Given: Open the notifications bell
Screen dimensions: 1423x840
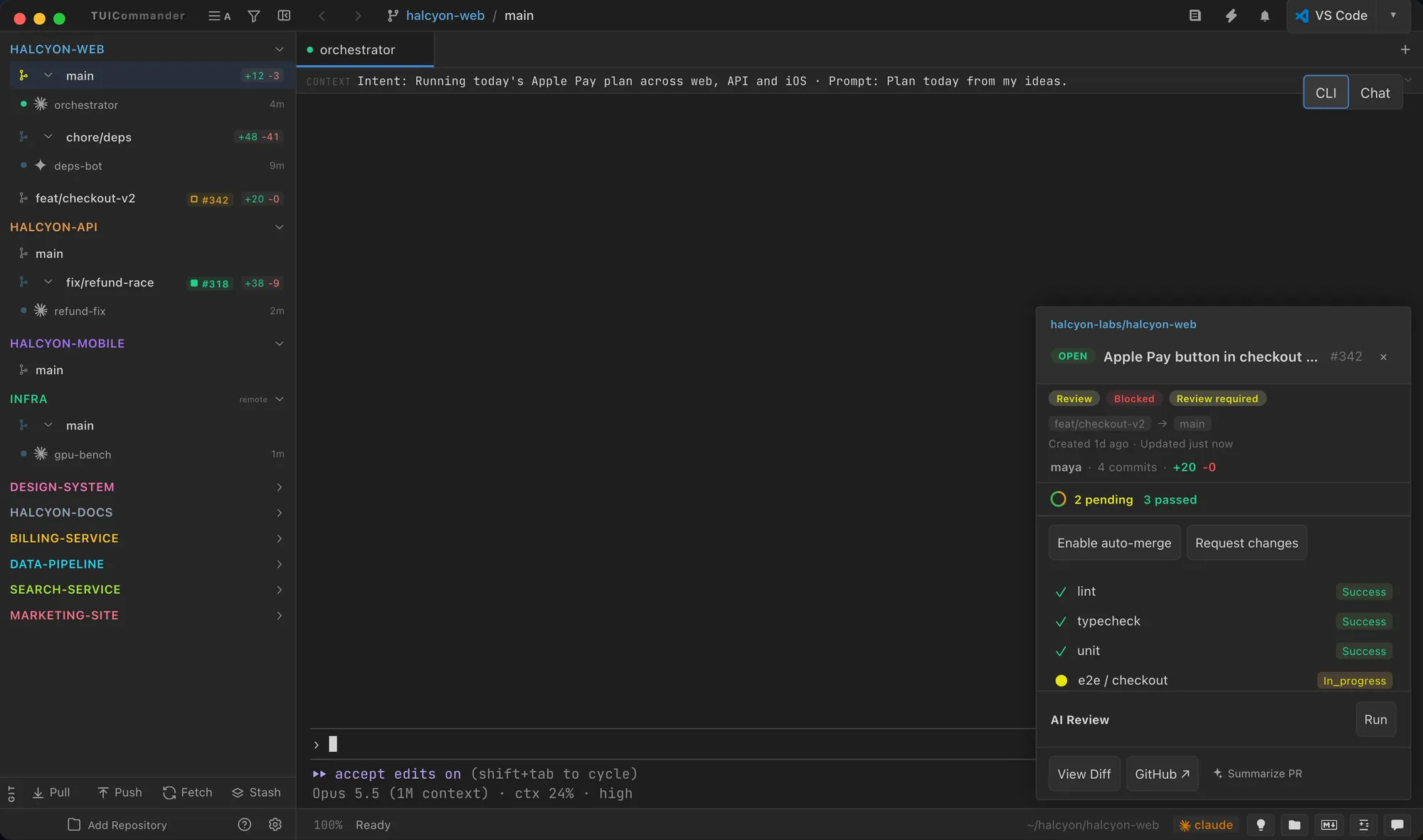Looking at the screenshot, I should point(1264,16).
